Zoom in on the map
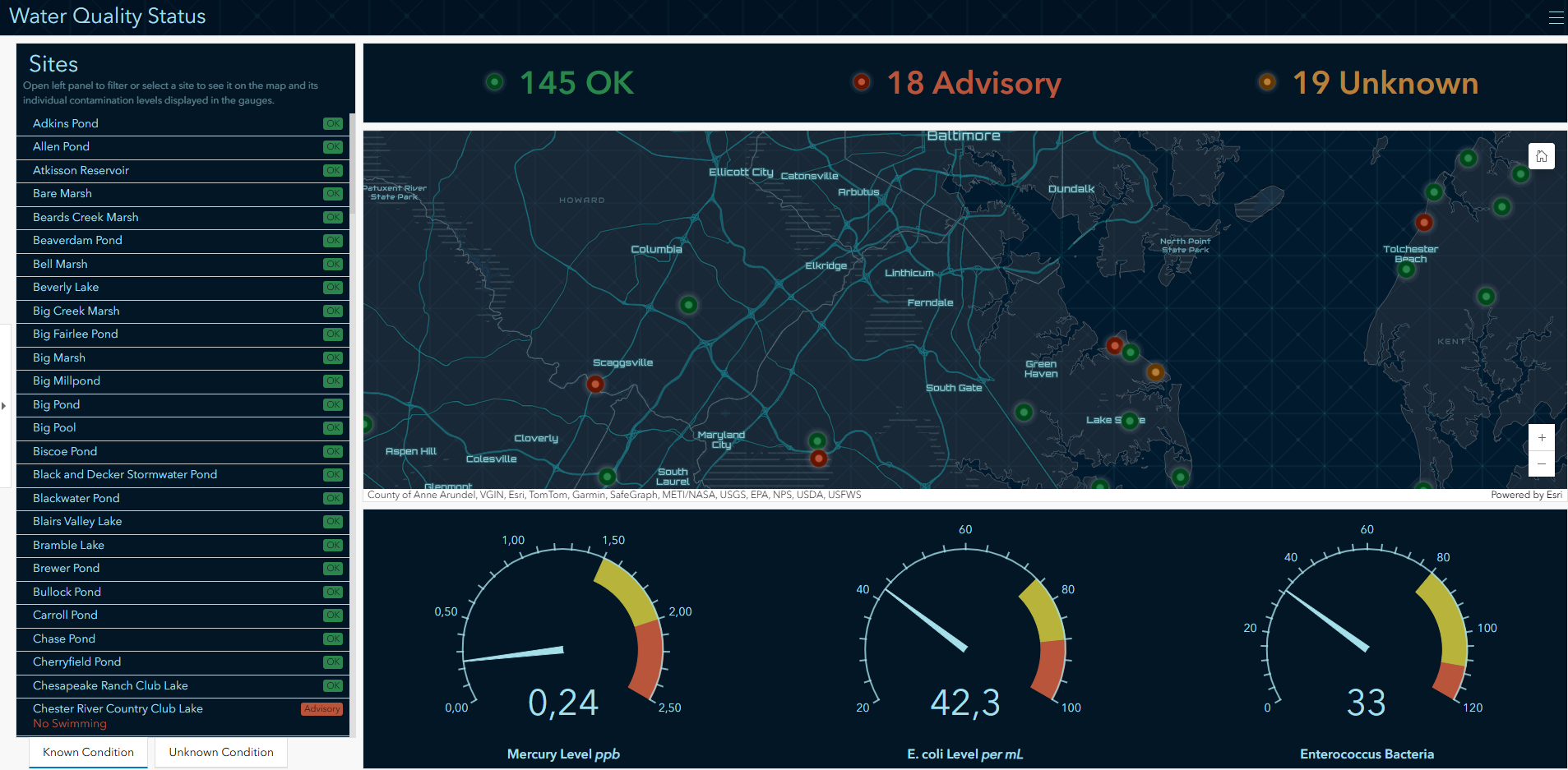The height and width of the screenshot is (770, 1568). click(1541, 438)
